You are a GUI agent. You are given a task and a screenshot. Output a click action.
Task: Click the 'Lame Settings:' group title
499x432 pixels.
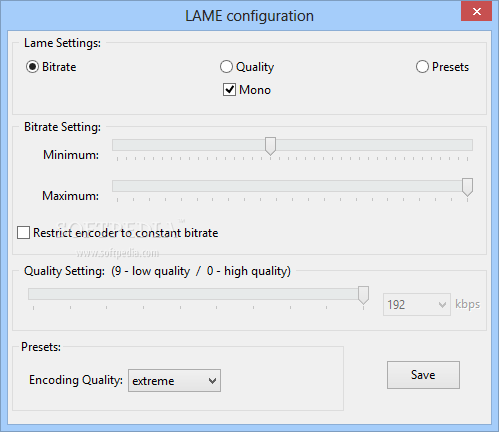[x=62, y=43]
